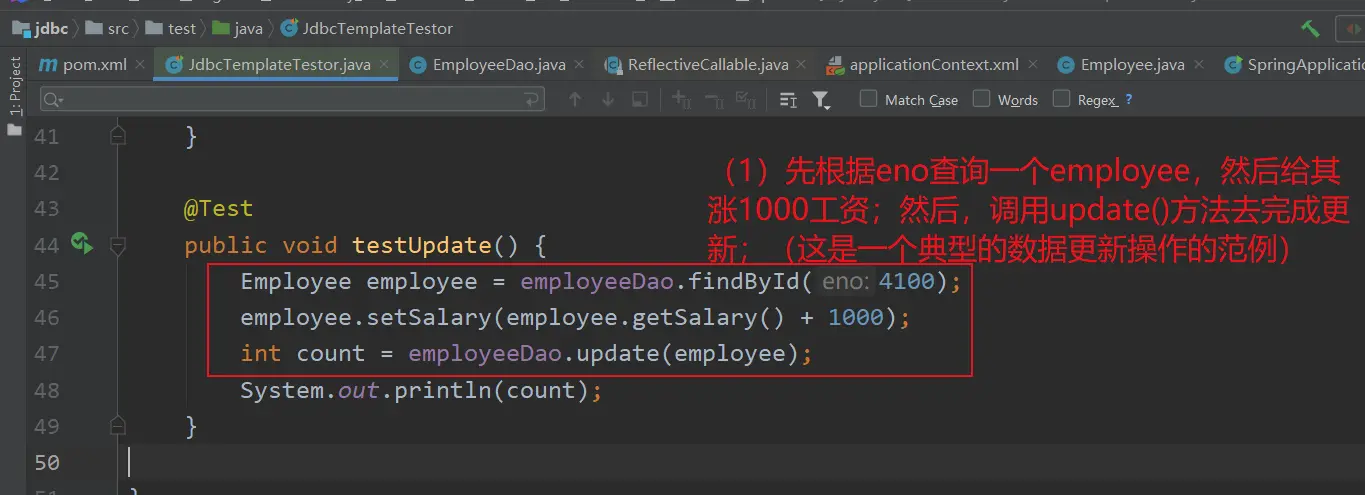Image resolution: width=1365 pixels, height=495 pixels.
Task: Select all occurrences icon in the search bar
Action: (745, 100)
